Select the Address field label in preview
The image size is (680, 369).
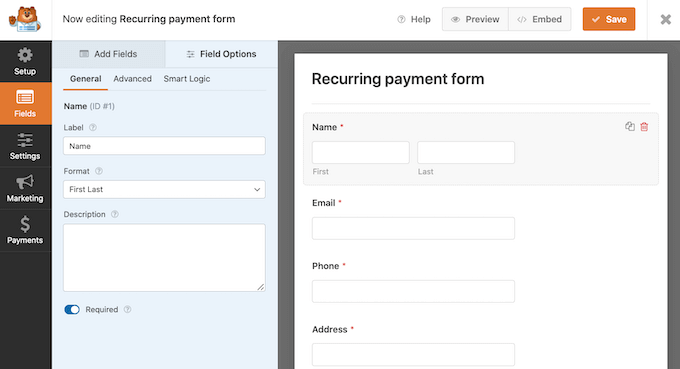(x=330, y=330)
